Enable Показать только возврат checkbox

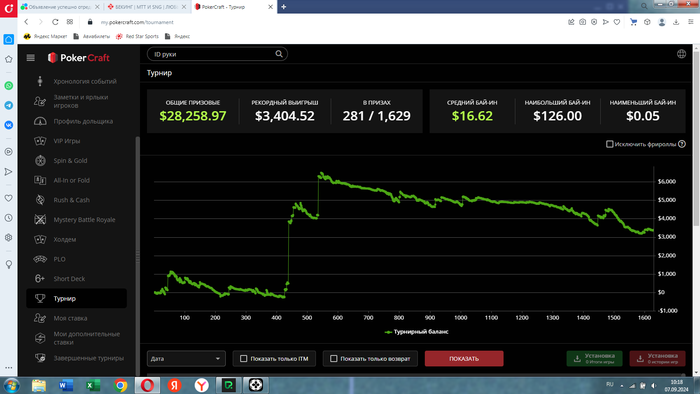(x=333, y=358)
